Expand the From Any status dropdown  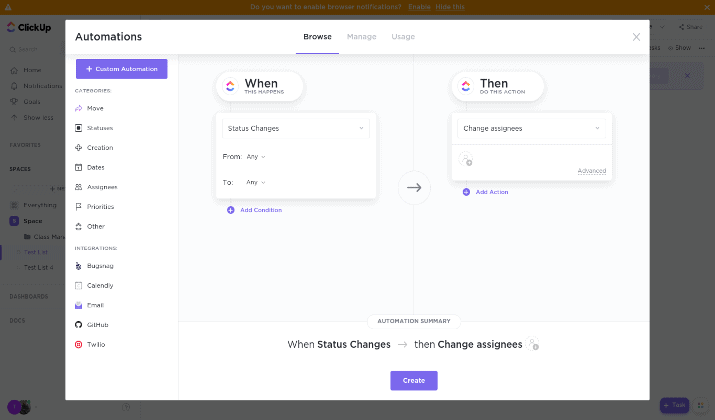[x=256, y=156]
